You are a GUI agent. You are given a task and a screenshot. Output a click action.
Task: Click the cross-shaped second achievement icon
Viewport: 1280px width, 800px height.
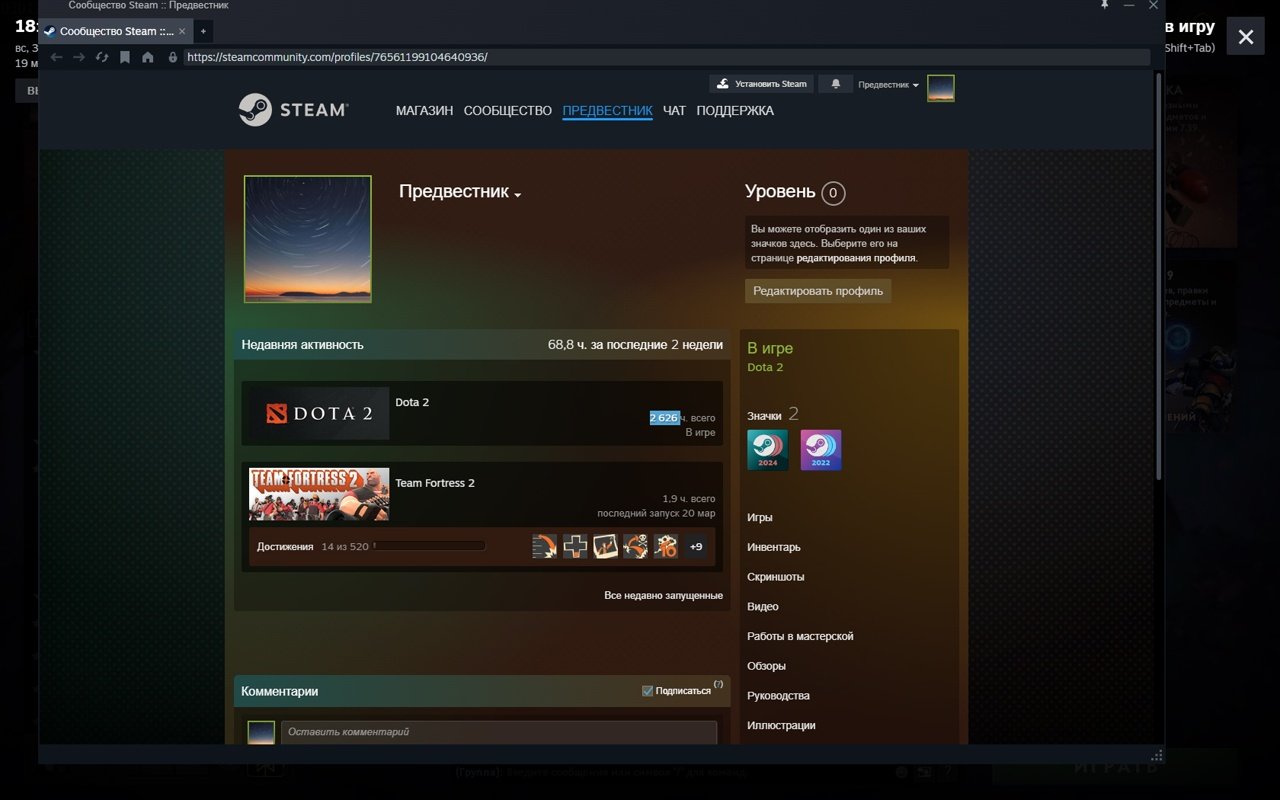coord(575,546)
